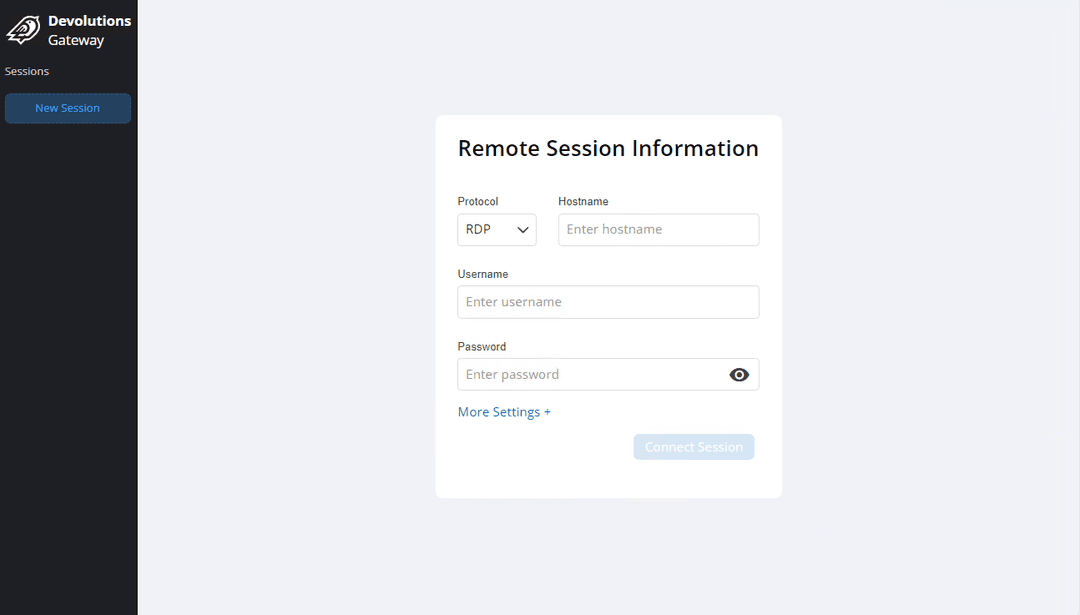Click the RDP text in the Protocol selector
Viewport: 1080px width, 615px height.
point(478,230)
